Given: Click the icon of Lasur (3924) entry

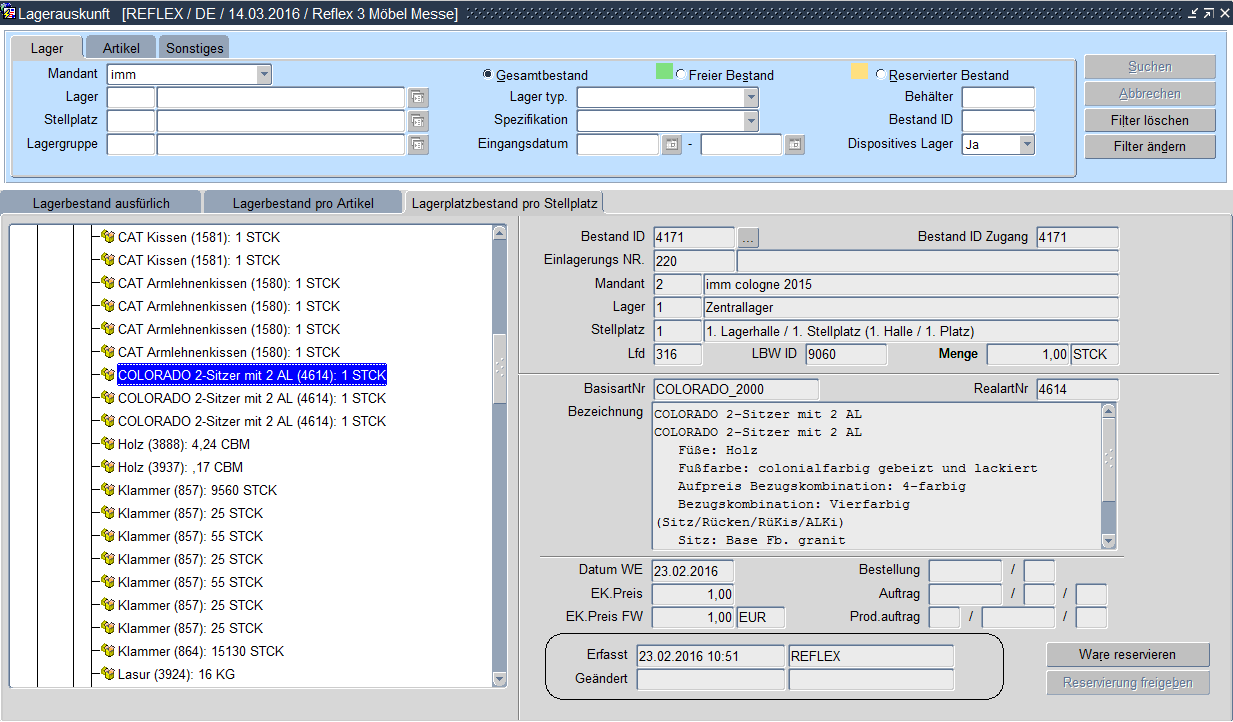Looking at the screenshot, I should 108,674.
